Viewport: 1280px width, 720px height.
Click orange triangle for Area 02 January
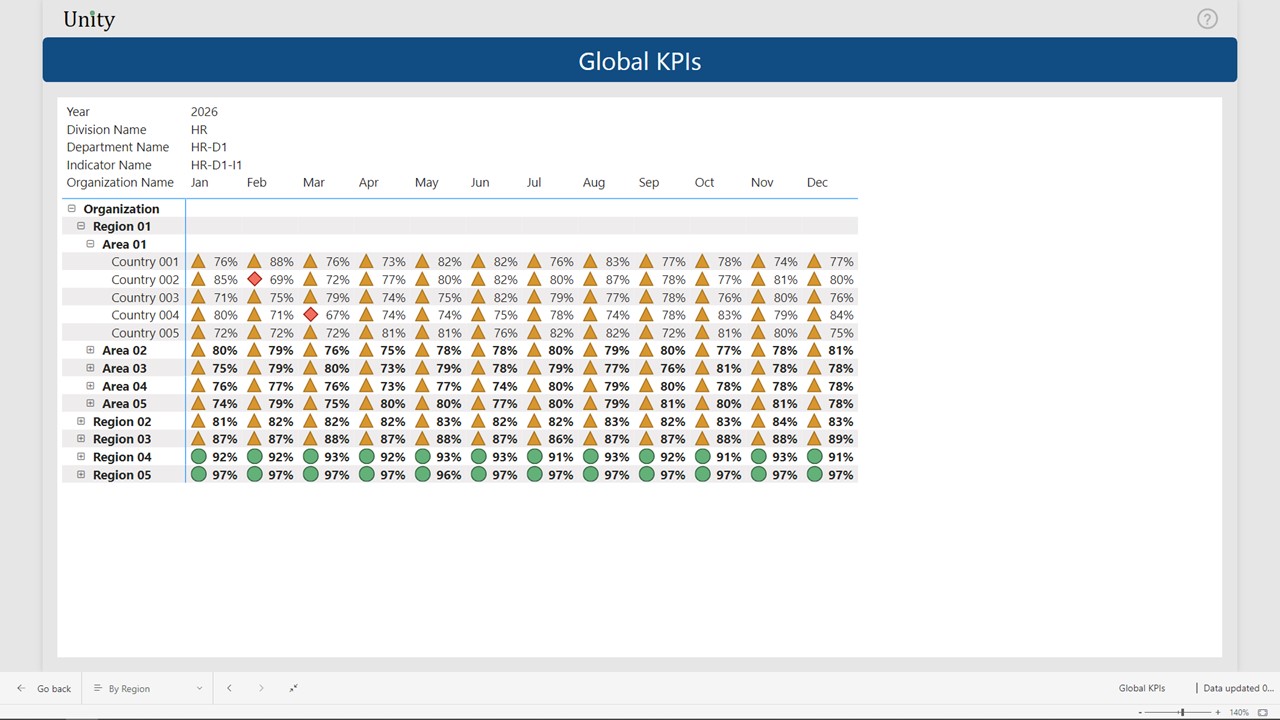pos(198,350)
